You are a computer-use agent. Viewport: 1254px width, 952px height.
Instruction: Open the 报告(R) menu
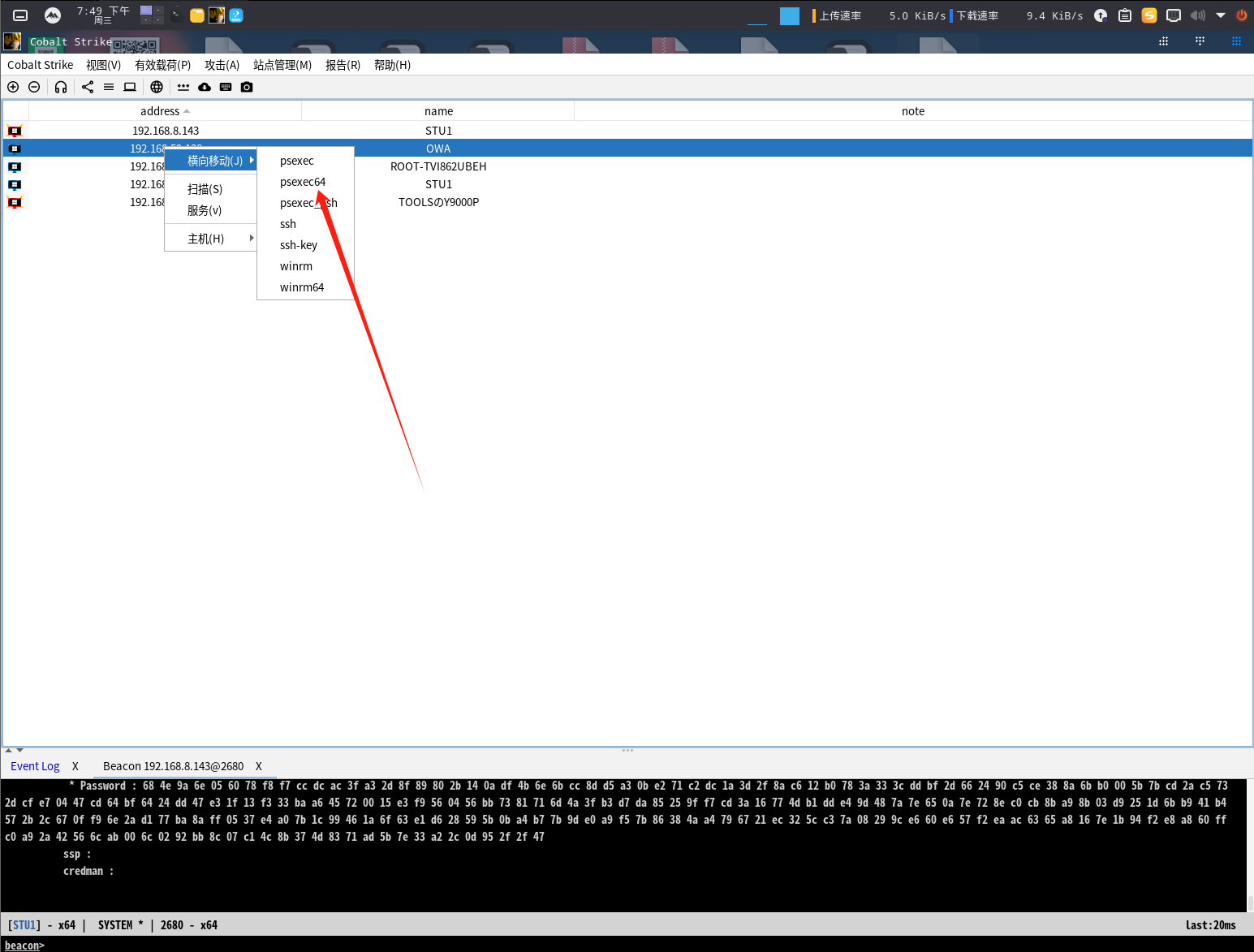click(343, 65)
